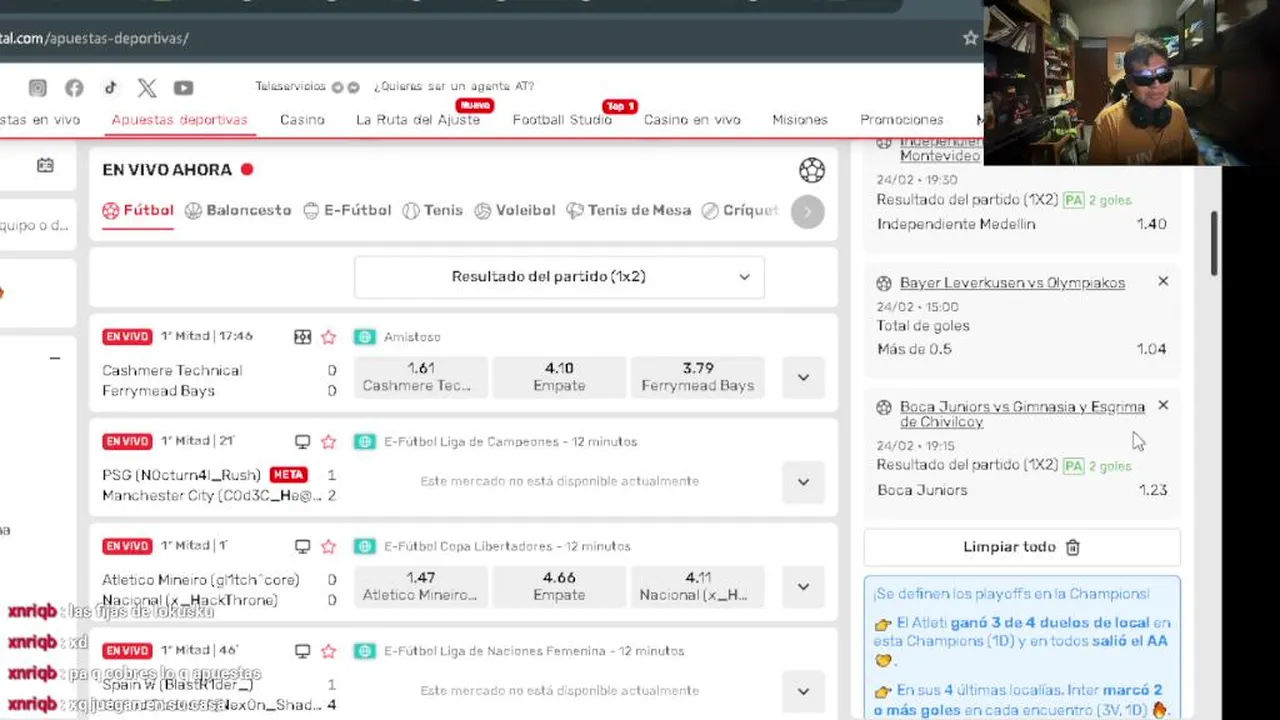
Task: Open the Facebook social icon
Action: point(74,88)
